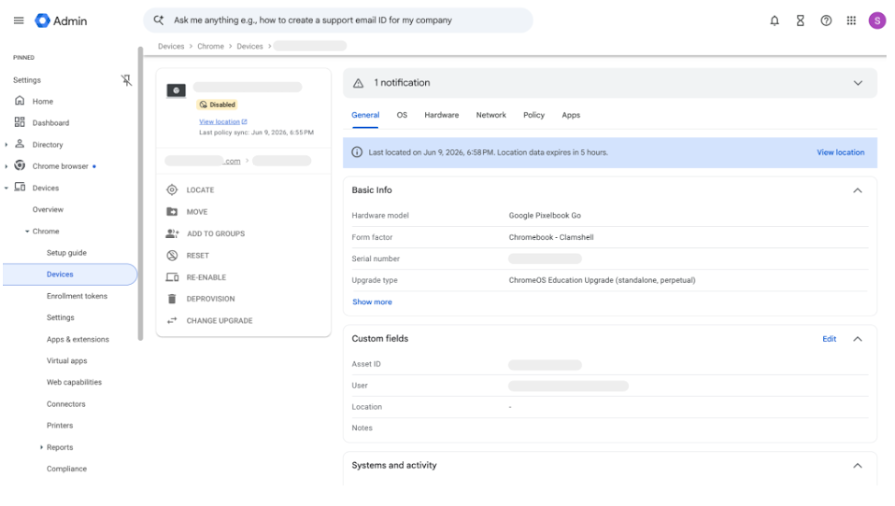Click the Devices icon in sidebar
The width and height of the screenshot is (895, 506).
(20, 187)
